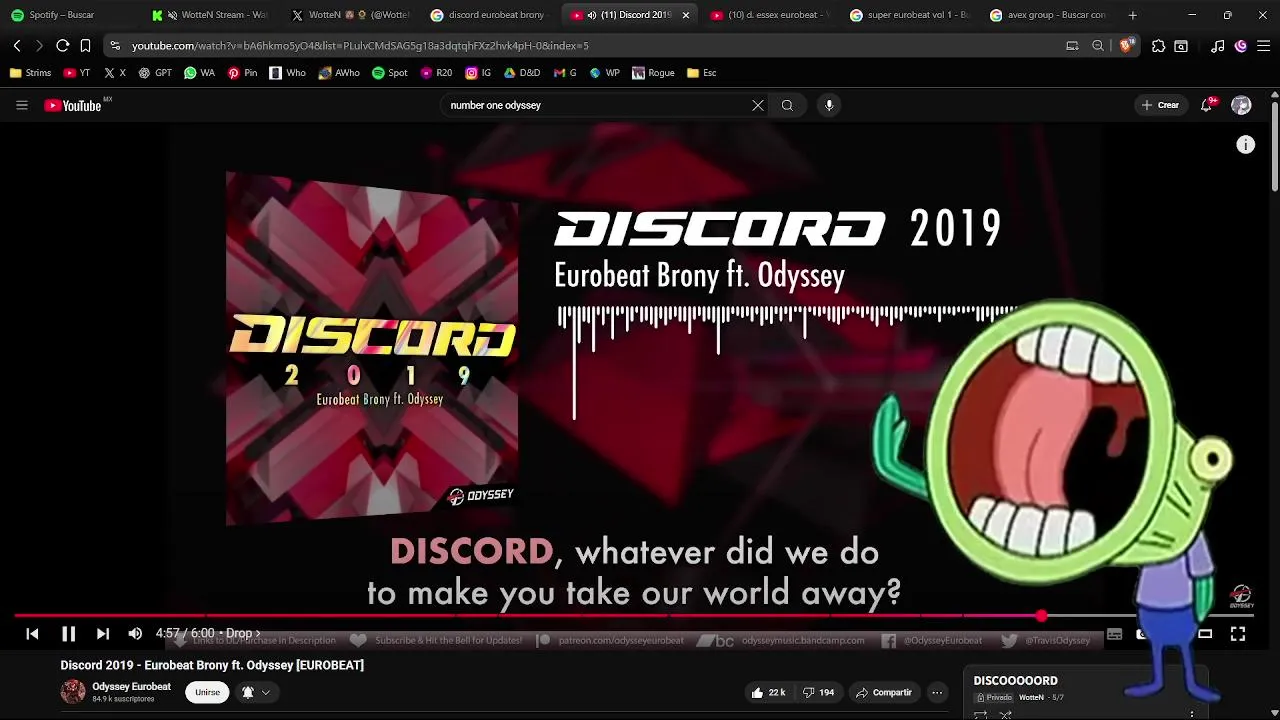Switch player to theater mode

point(1205,633)
